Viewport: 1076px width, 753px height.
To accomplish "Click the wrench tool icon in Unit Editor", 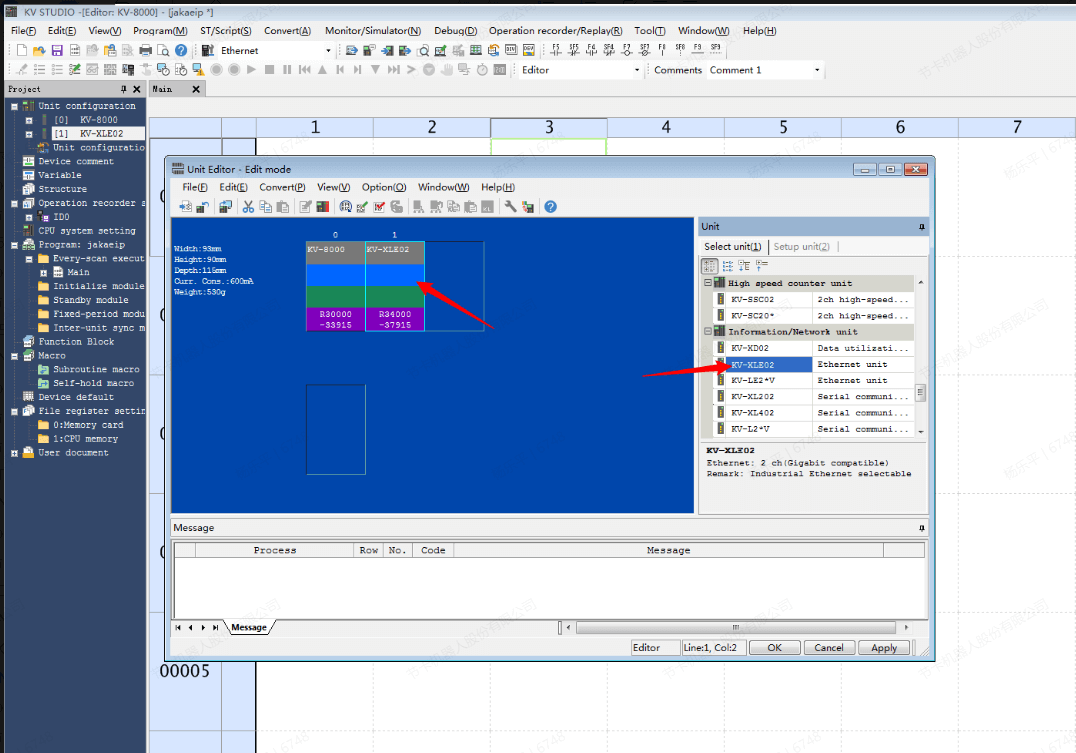I will pos(510,207).
